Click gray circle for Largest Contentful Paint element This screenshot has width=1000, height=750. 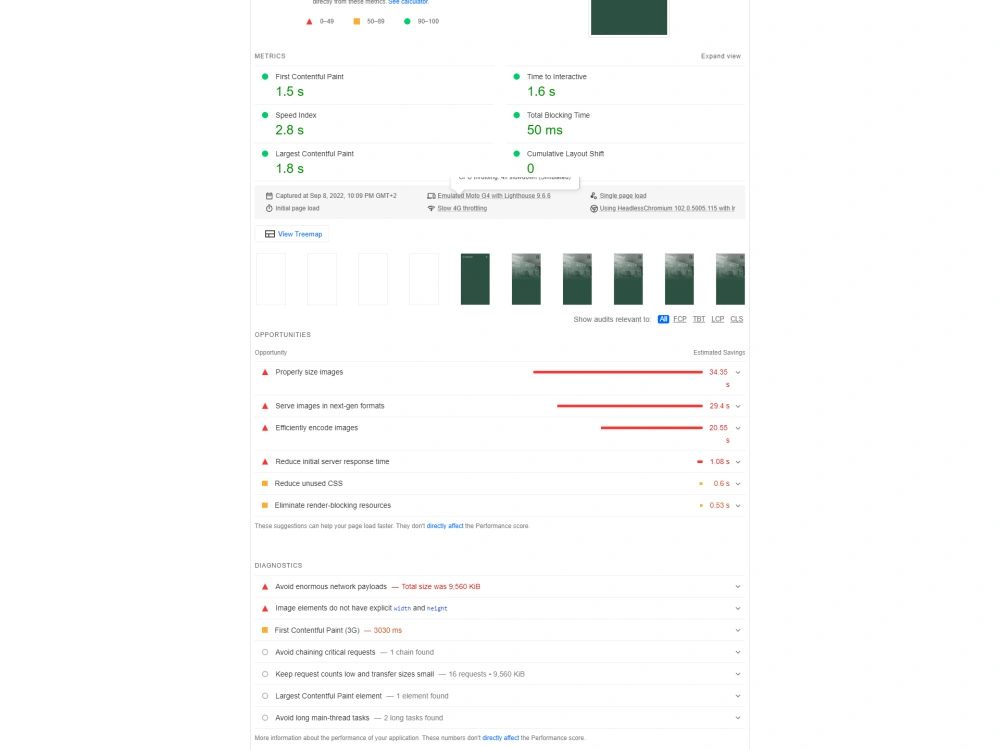coord(265,696)
